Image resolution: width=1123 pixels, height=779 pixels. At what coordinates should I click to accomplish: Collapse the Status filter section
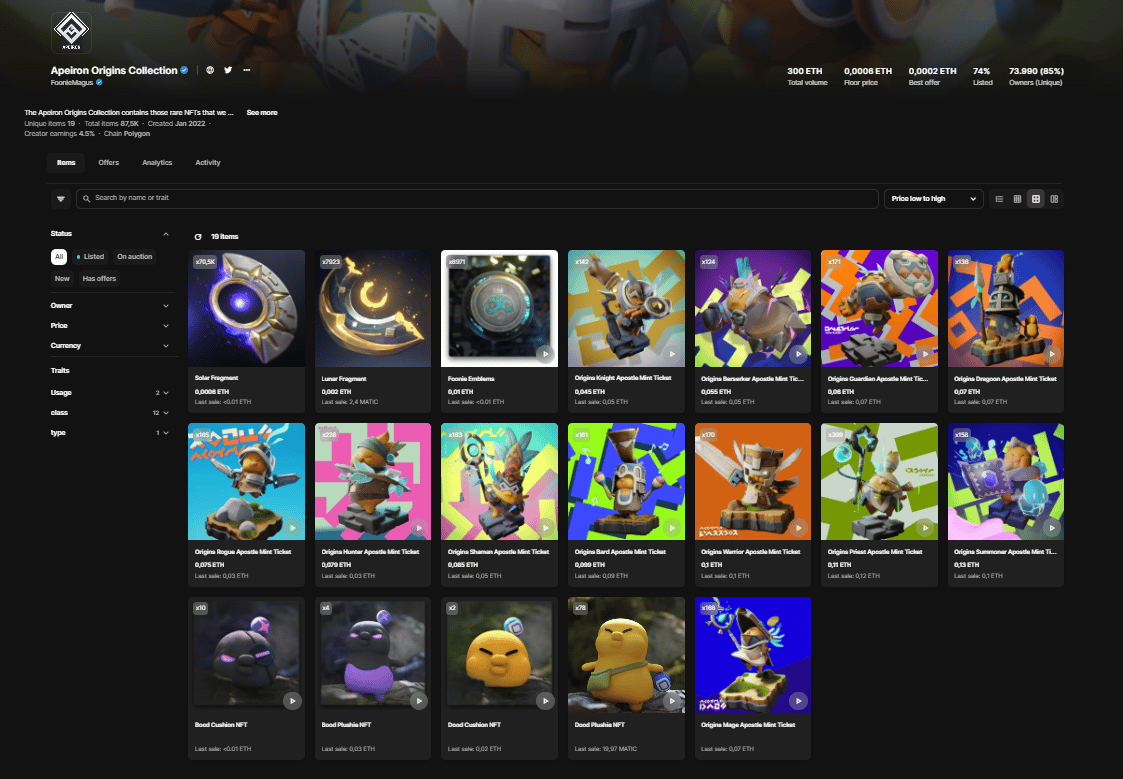pos(165,234)
